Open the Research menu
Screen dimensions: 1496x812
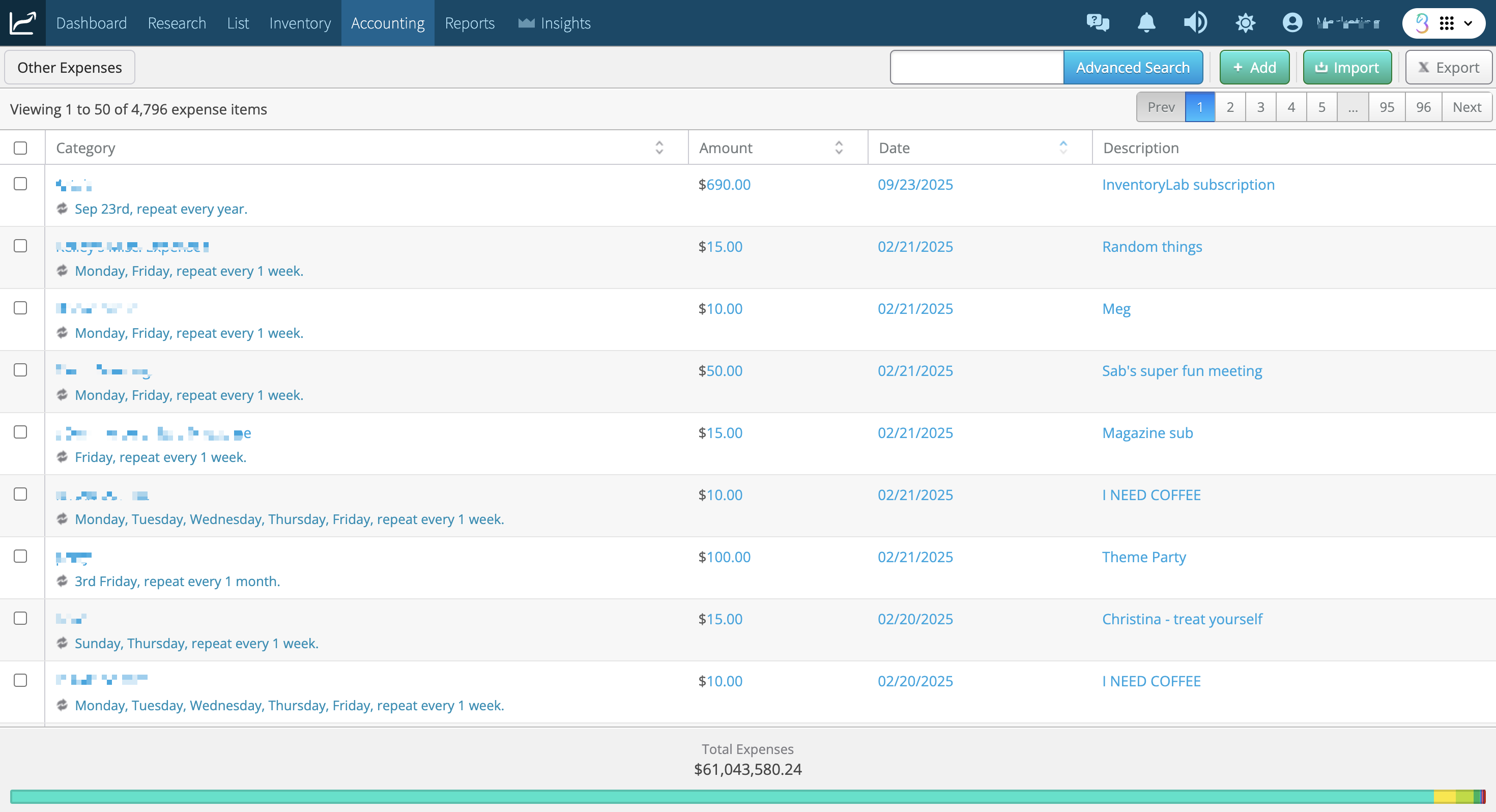pyautogui.click(x=177, y=23)
